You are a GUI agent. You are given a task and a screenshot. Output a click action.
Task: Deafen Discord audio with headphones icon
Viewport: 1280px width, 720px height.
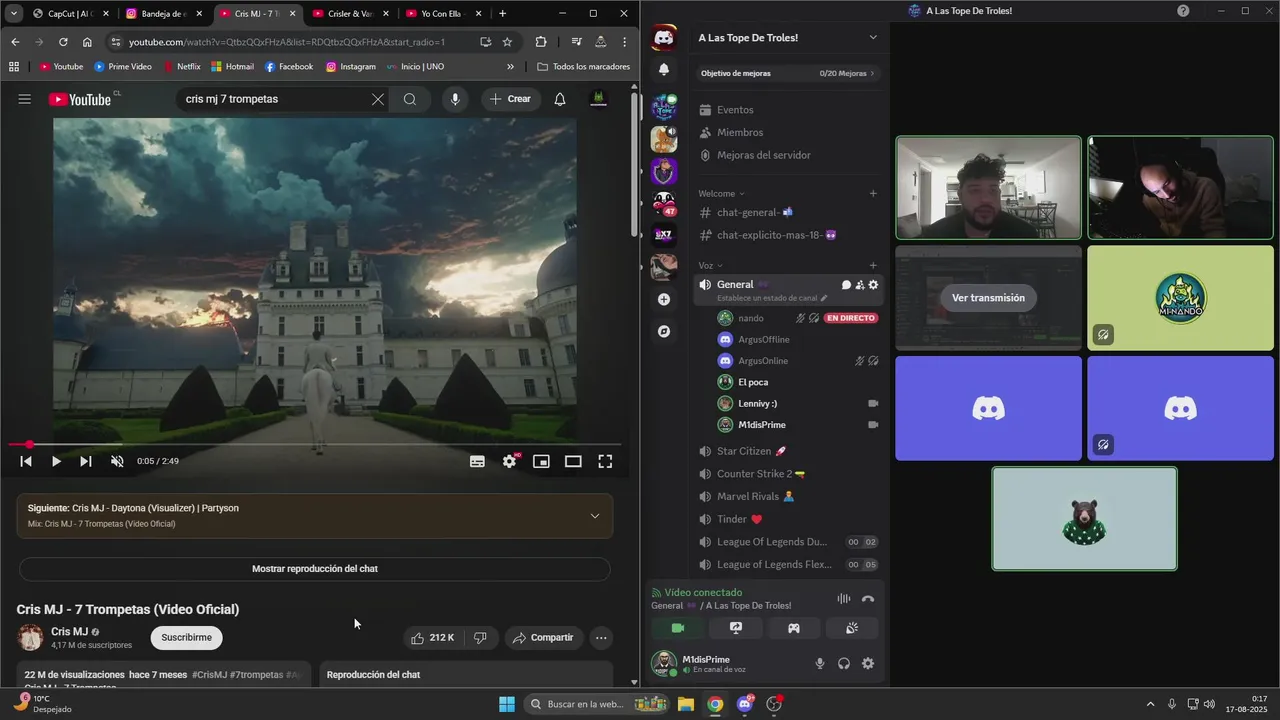tap(844, 663)
